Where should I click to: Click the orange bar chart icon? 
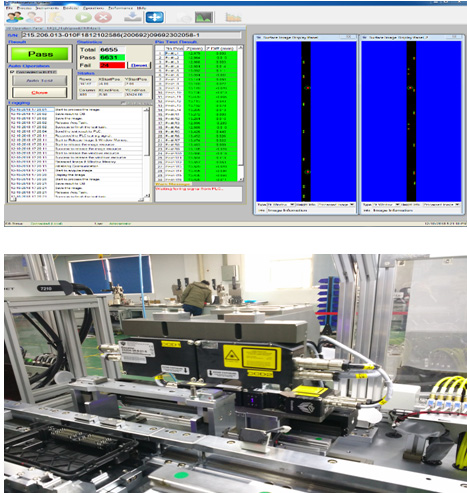233,17
